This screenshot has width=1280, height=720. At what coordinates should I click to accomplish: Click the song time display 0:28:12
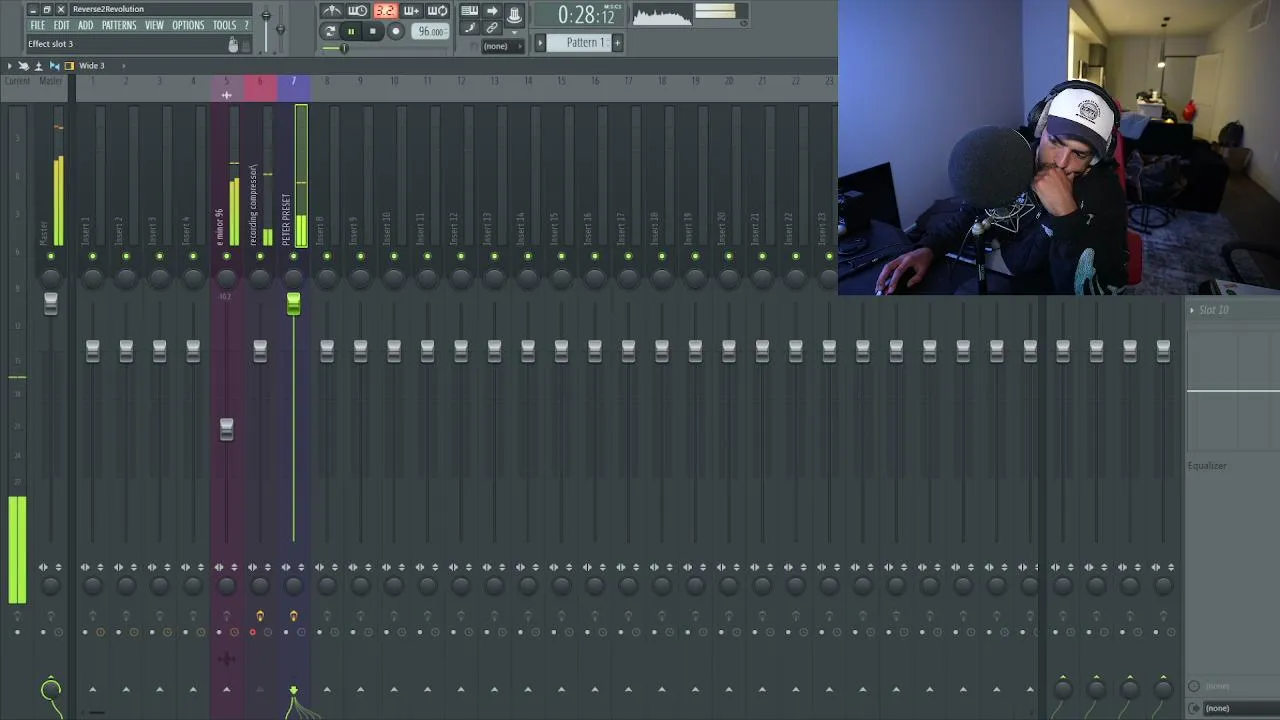pos(586,15)
